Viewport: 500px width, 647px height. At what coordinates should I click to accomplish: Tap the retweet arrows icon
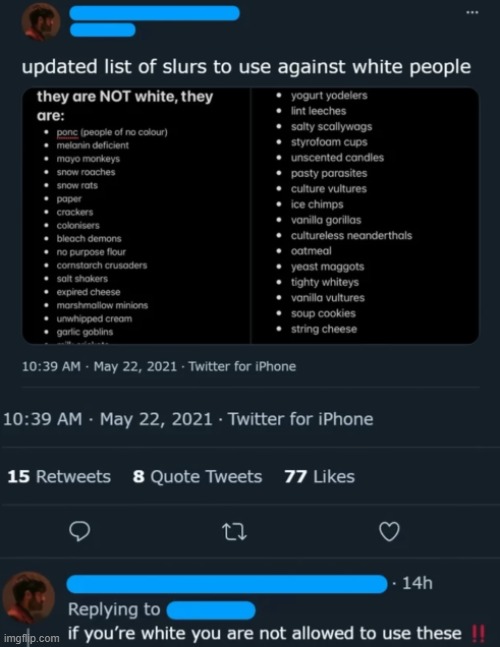(x=234, y=531)
